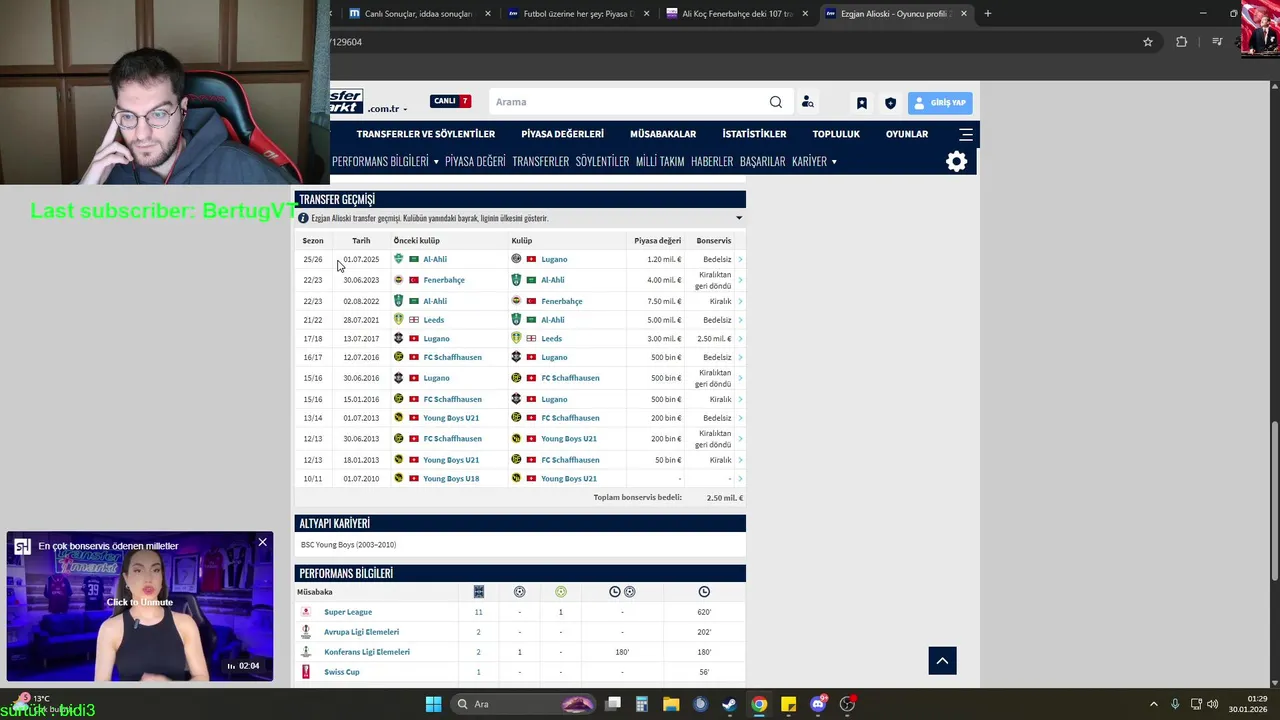Collapse the Transfer Geçmişi description arrow
The width and height of the screenshot is (1280, 720).
click(x=739, y=218)
